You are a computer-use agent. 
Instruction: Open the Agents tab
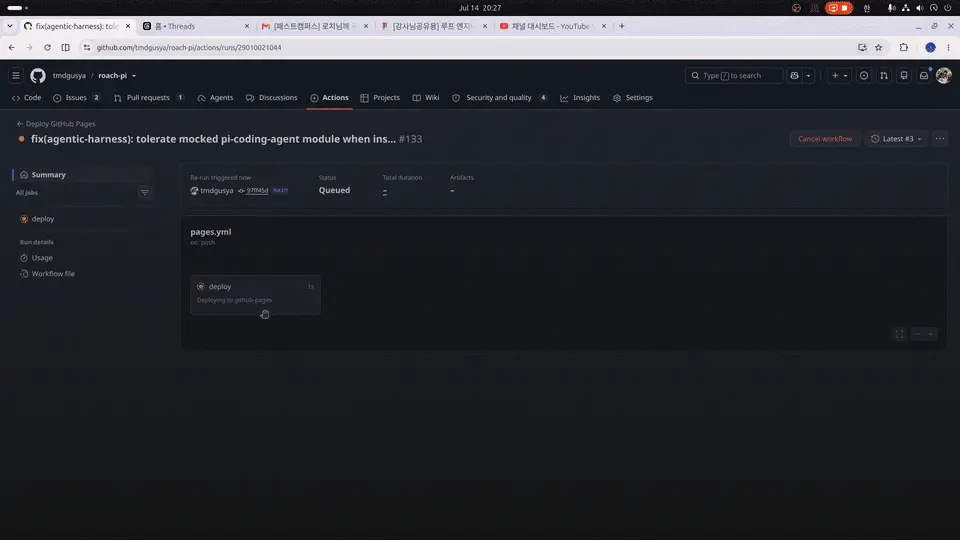pos(215,97)
